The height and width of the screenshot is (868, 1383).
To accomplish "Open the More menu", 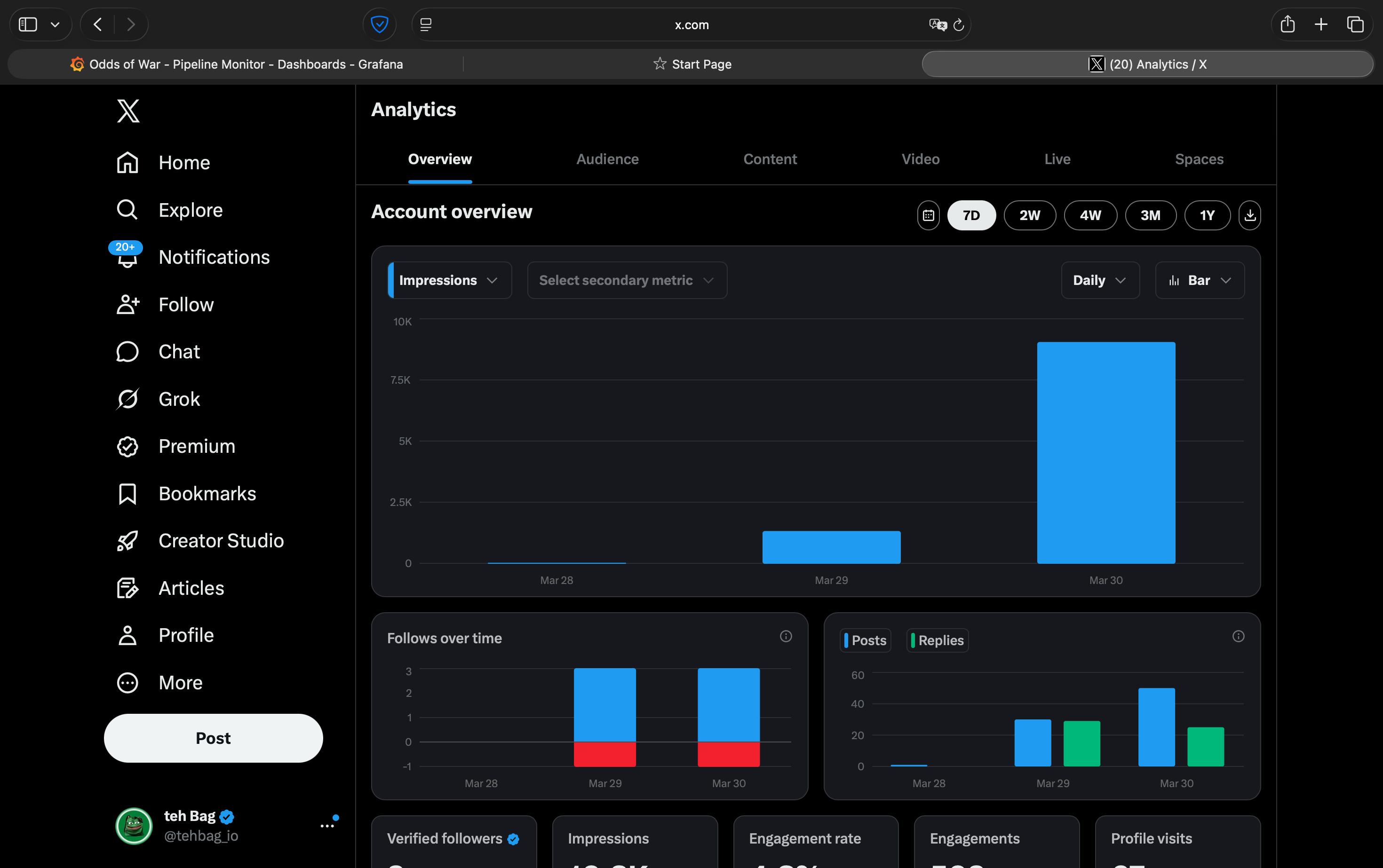I will [159, 683].
